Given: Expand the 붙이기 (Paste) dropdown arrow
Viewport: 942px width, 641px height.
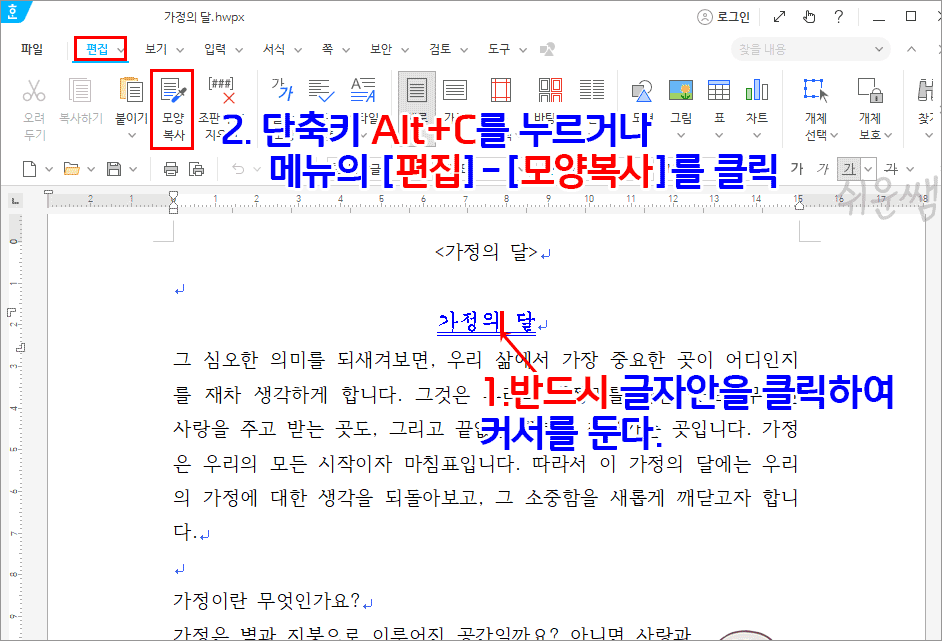Looking at the screenshot, I should (x=132, y=135).
